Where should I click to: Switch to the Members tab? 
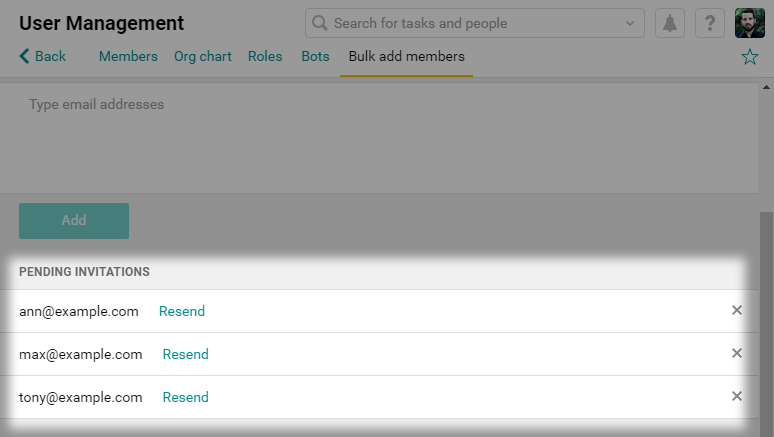[128, 56]
